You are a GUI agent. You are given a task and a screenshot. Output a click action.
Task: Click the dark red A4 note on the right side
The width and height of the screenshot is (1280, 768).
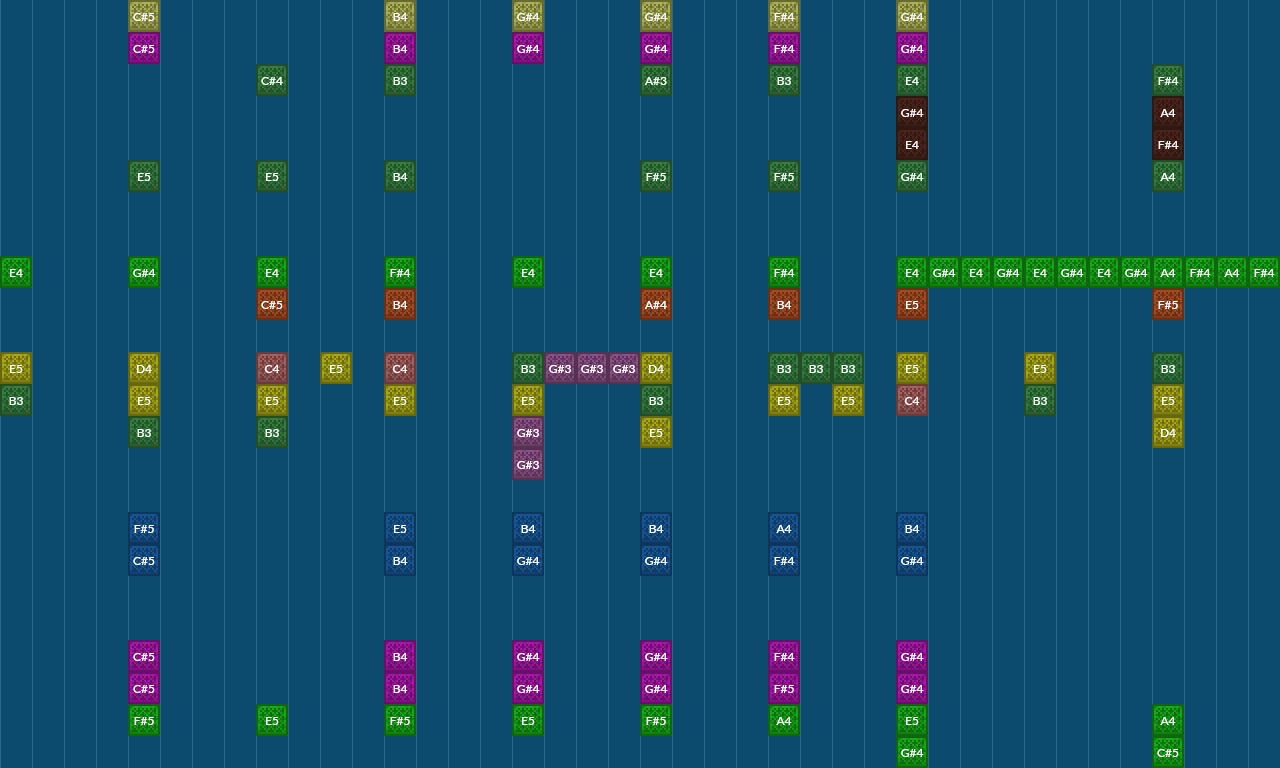1167,112
